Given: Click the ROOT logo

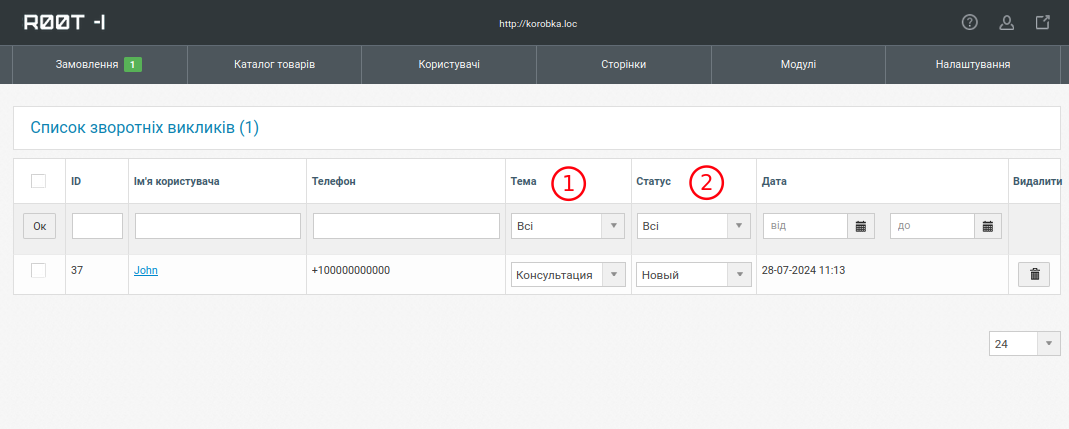Looking at the screenshot, I should [x=64, y=23].
